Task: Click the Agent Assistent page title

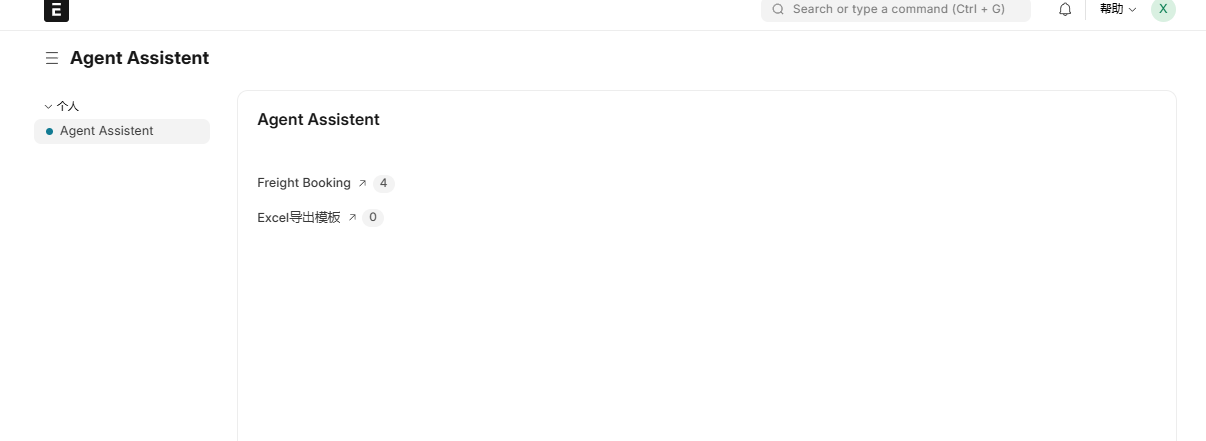Action: [x=139, y=58]
